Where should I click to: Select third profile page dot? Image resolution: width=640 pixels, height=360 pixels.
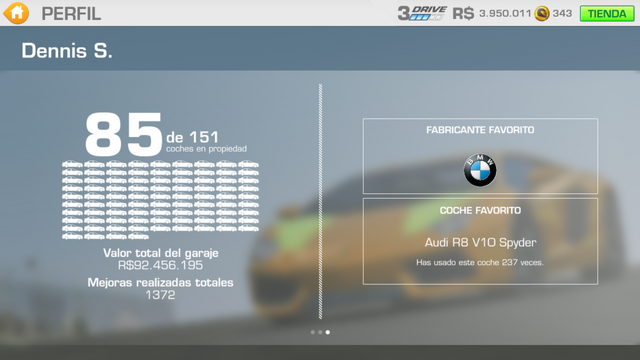[x=328, y=332]
